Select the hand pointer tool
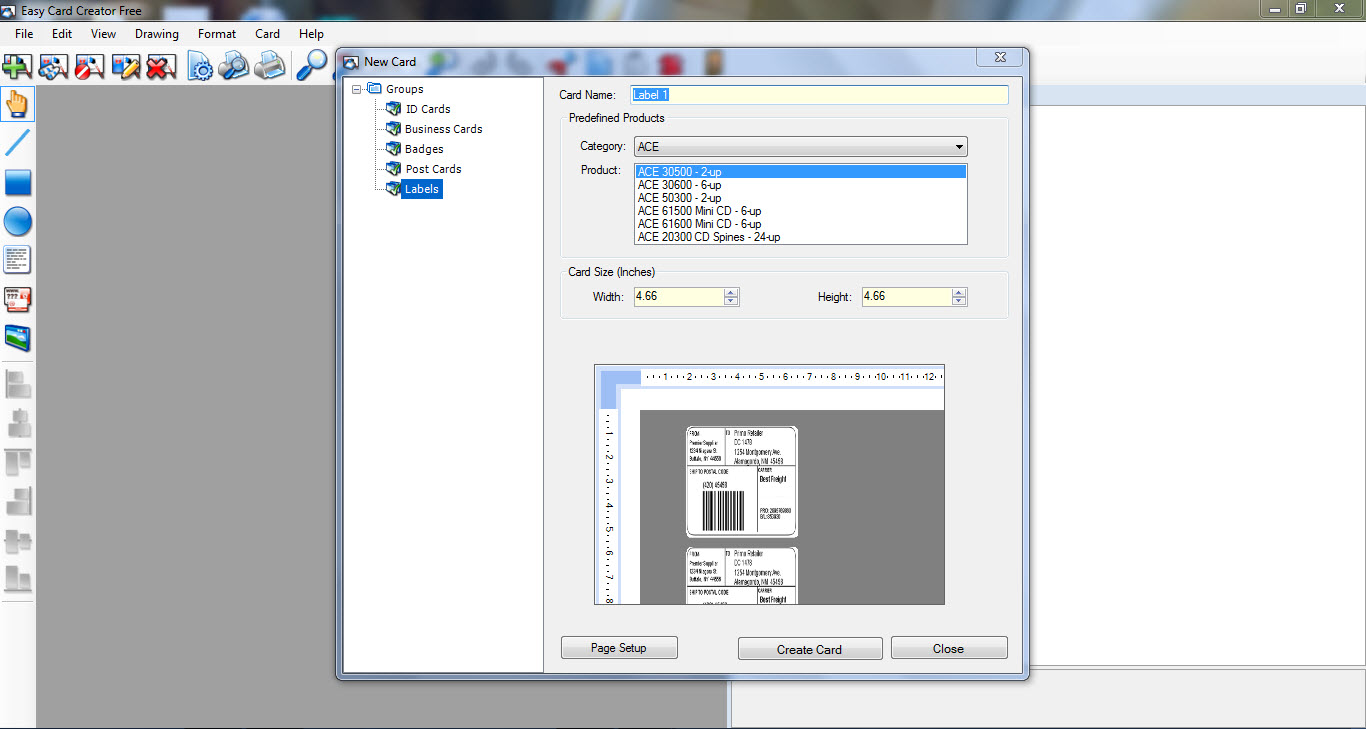Viewport: 1366px width, 729px height. click(17, 104)
